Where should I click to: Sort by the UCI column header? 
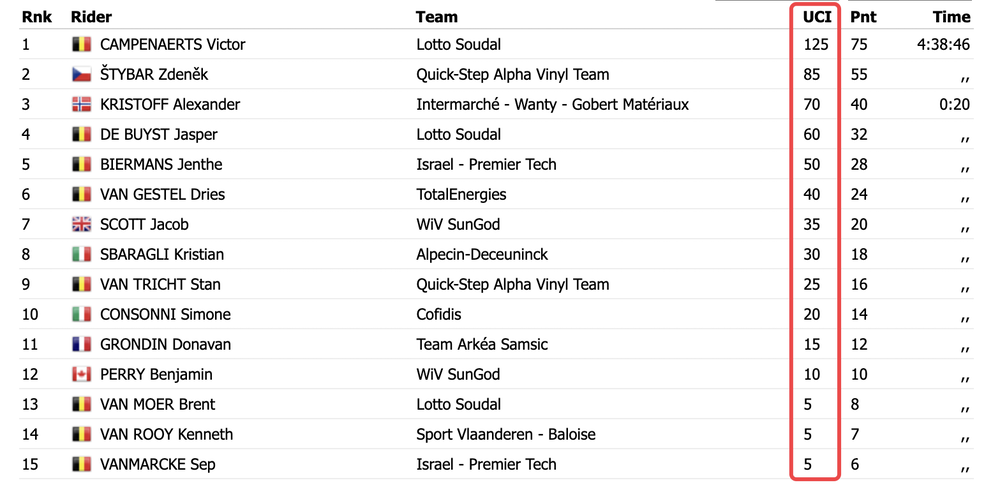pyautogui.click(x=817, y=17)
